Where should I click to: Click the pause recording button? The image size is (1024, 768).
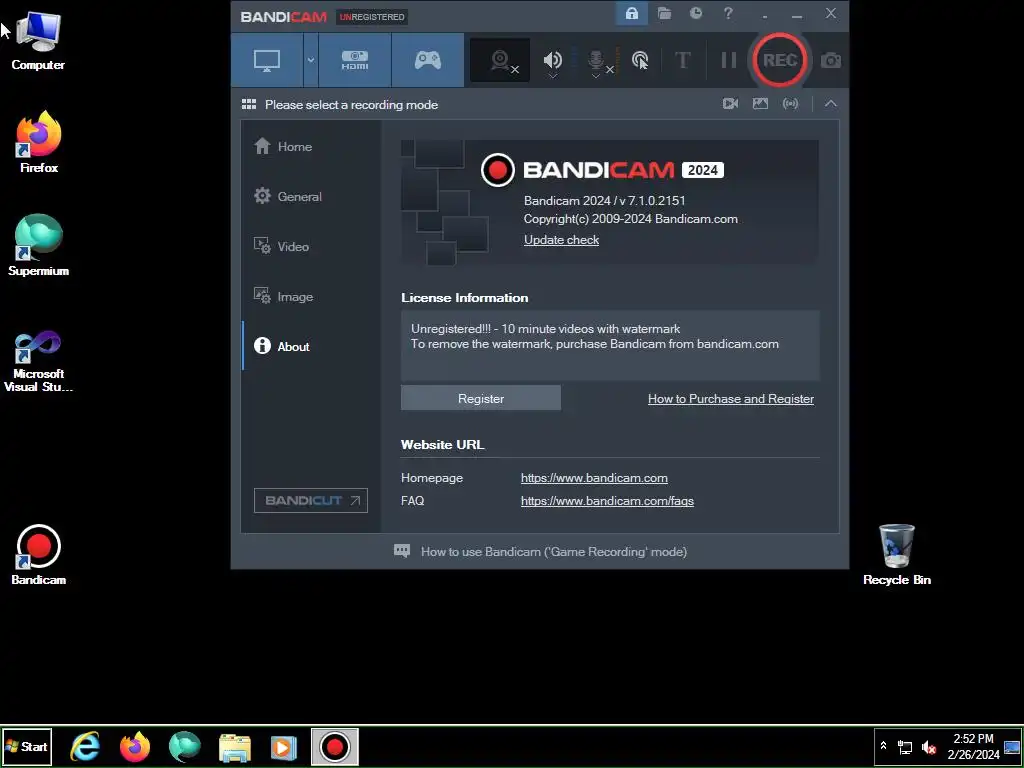(729, 60)
